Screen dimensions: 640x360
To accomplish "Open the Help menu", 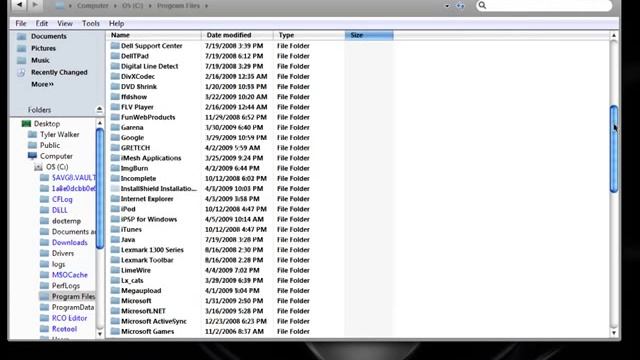I will (116, 23).
